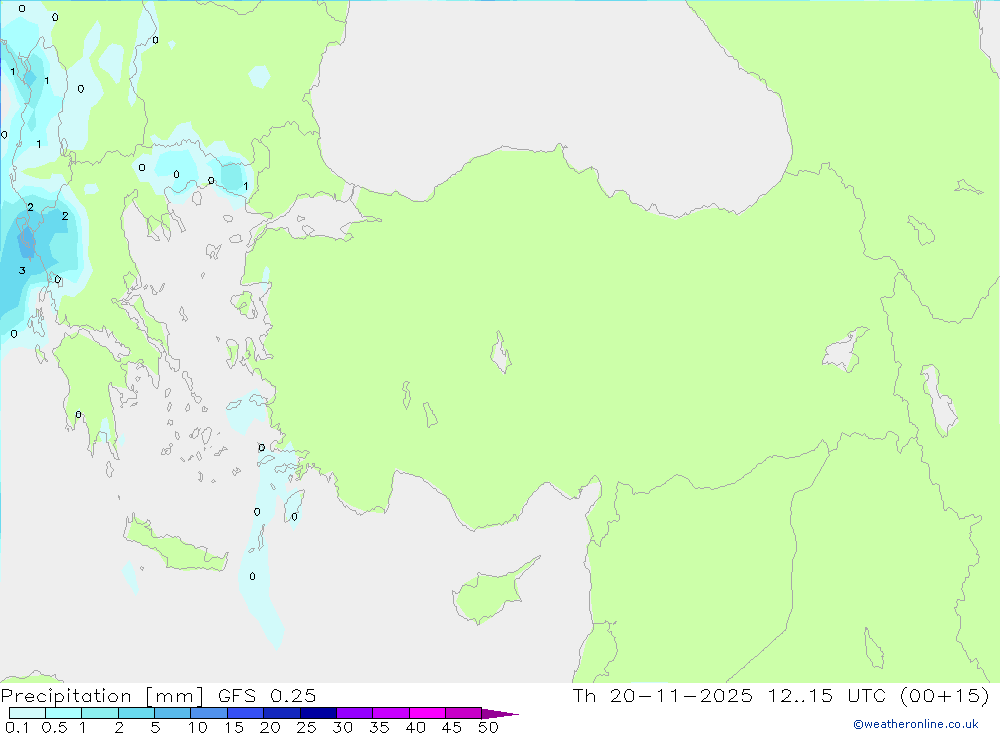The width and height of the screenshot is (1000, 733).
Task: Click the 45–50 mm legend swatch
Action: (x=463, y=713)
